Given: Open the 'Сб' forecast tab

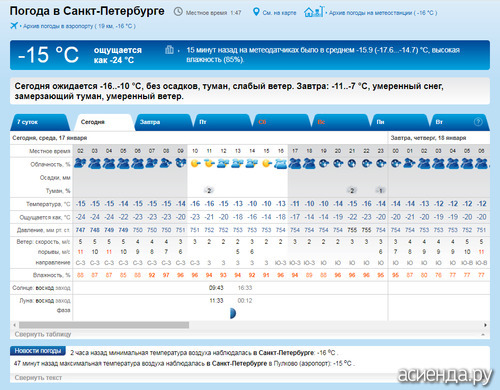Looking at the screenshot, I should (x=281, y=122).
